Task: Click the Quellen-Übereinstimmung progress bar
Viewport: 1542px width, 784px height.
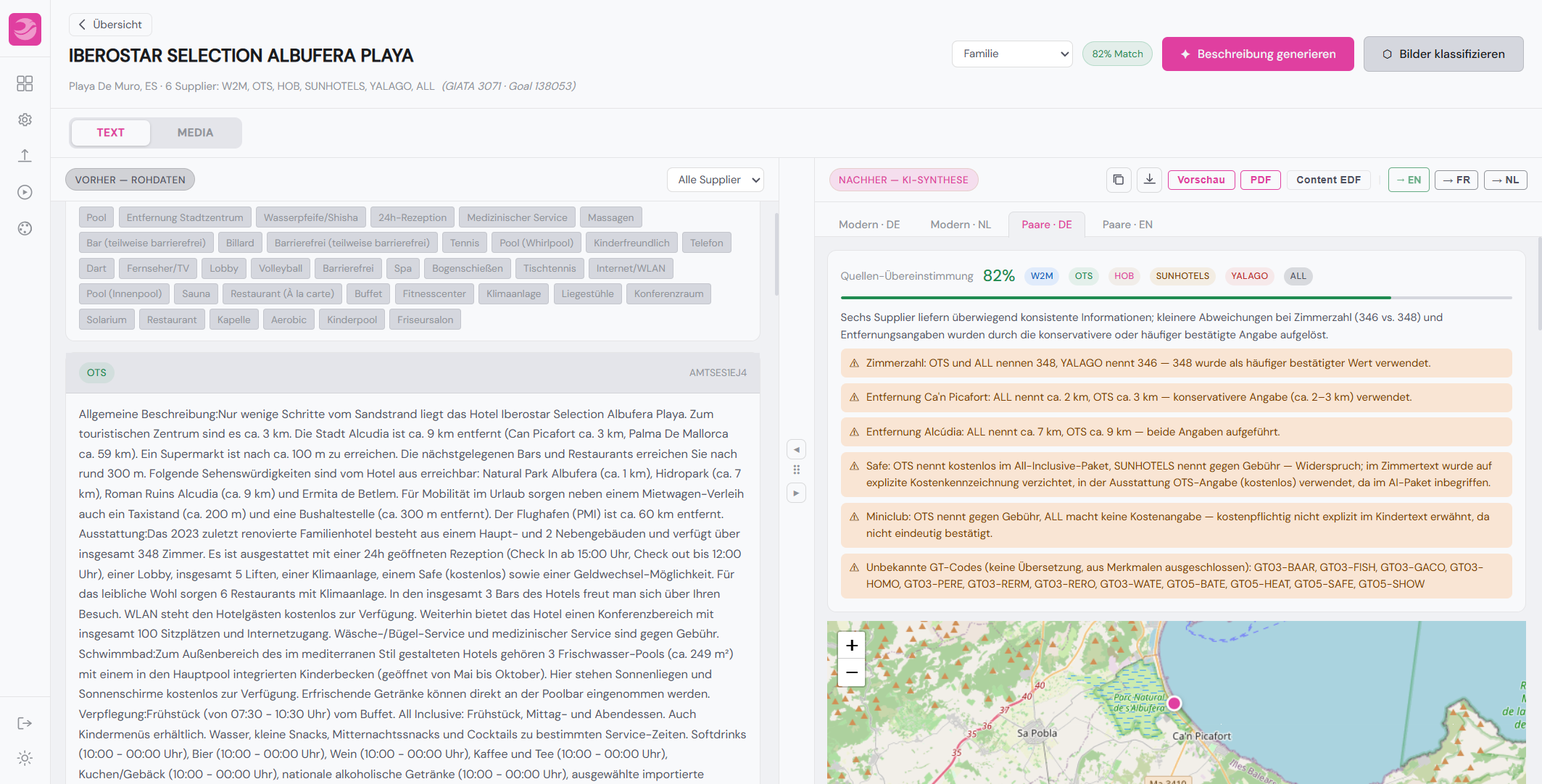Action: point(1176,298)
